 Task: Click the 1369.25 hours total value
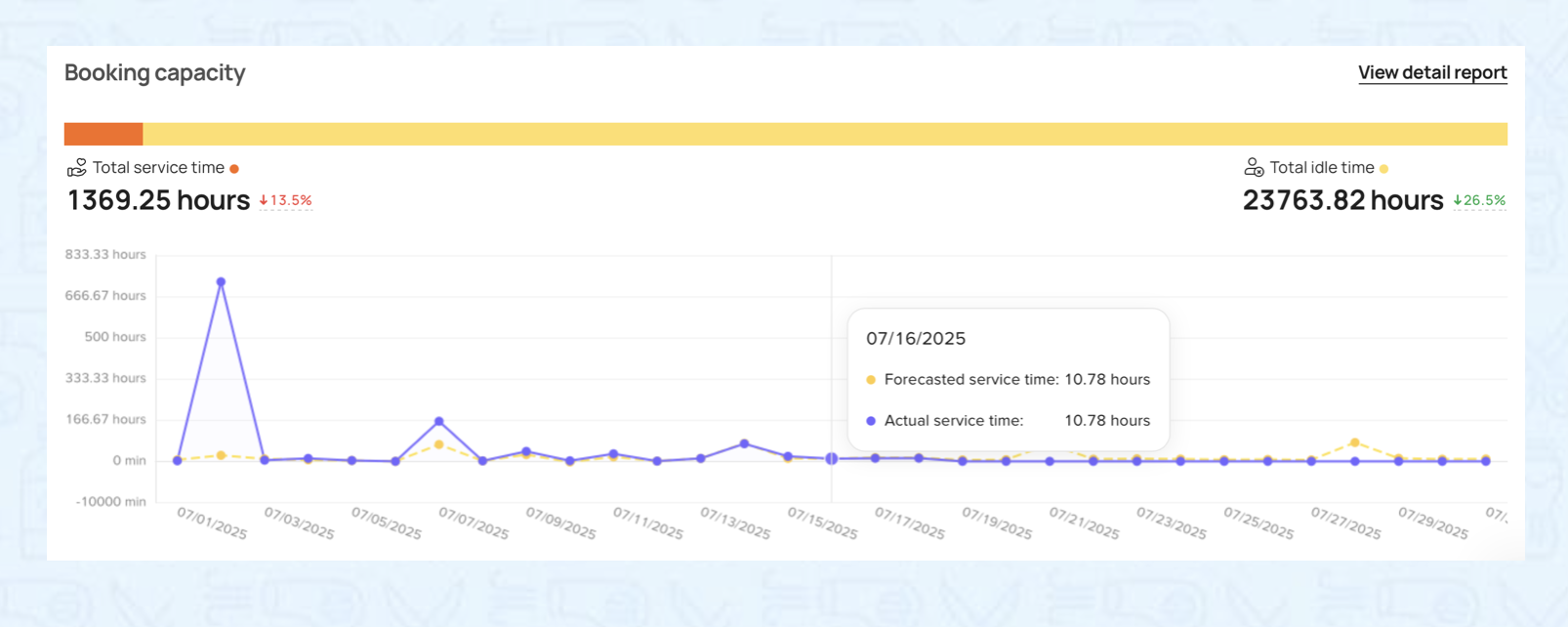[158, 200]
